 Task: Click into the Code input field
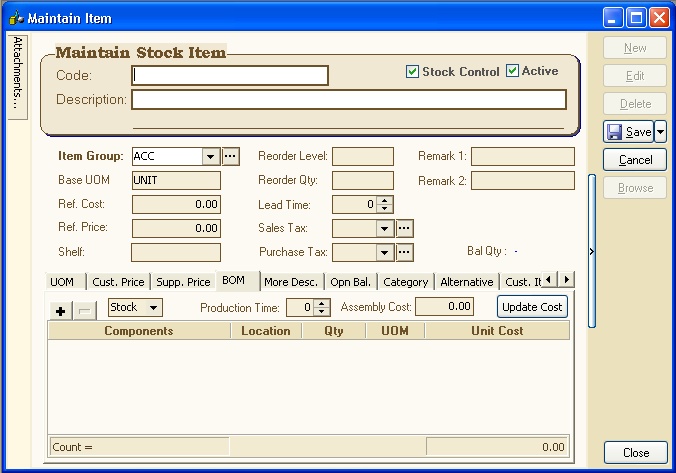pyautogui.click(x=230, y=75)
